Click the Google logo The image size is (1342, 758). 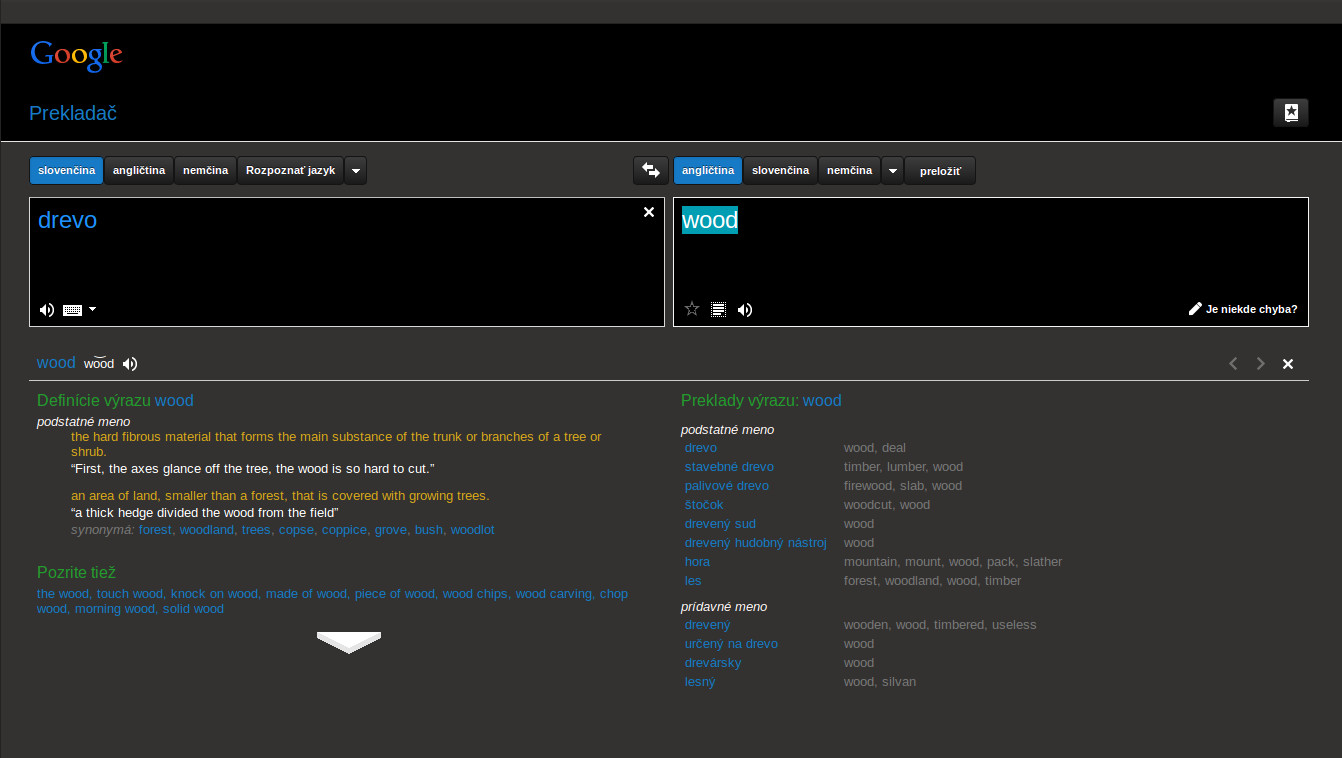point(76,56)
